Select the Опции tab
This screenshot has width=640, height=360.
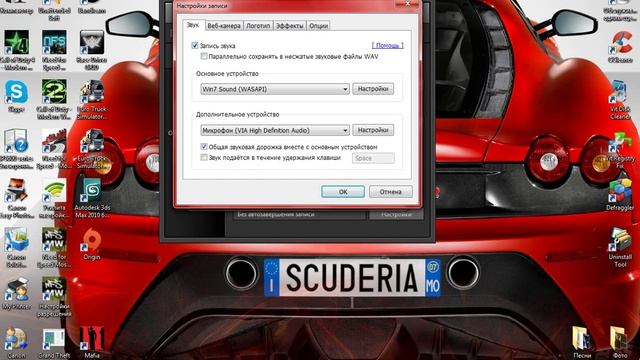point(318,26)
